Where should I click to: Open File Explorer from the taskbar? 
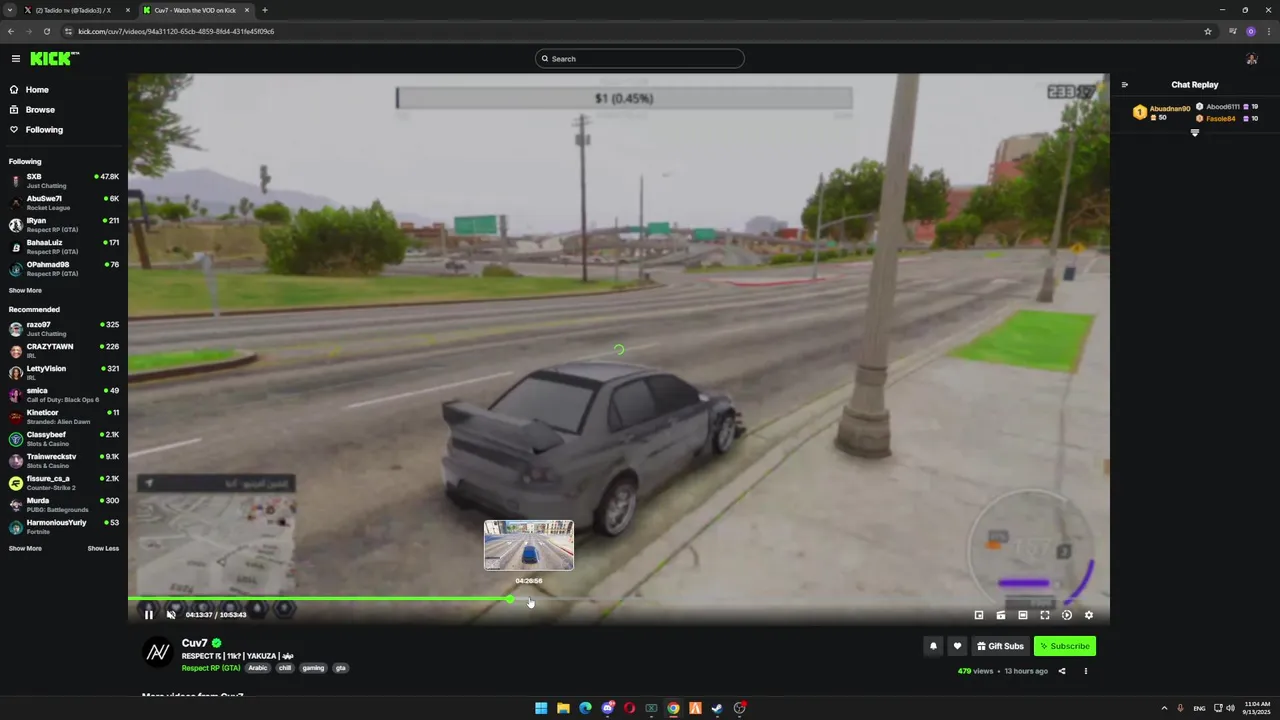[563, 708]
